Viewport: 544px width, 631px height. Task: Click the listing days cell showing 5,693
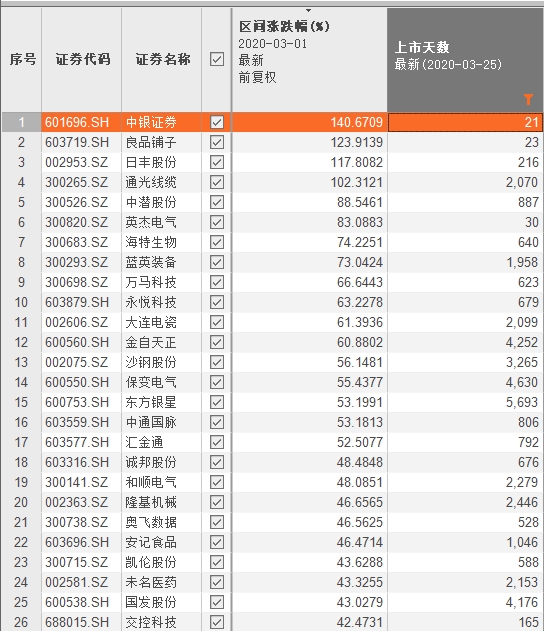[465, 402]
